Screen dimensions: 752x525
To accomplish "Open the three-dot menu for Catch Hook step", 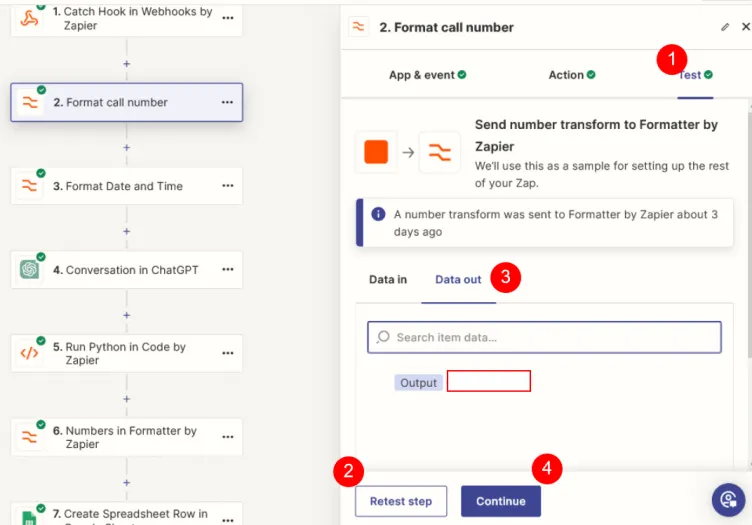I will point(228,18).
